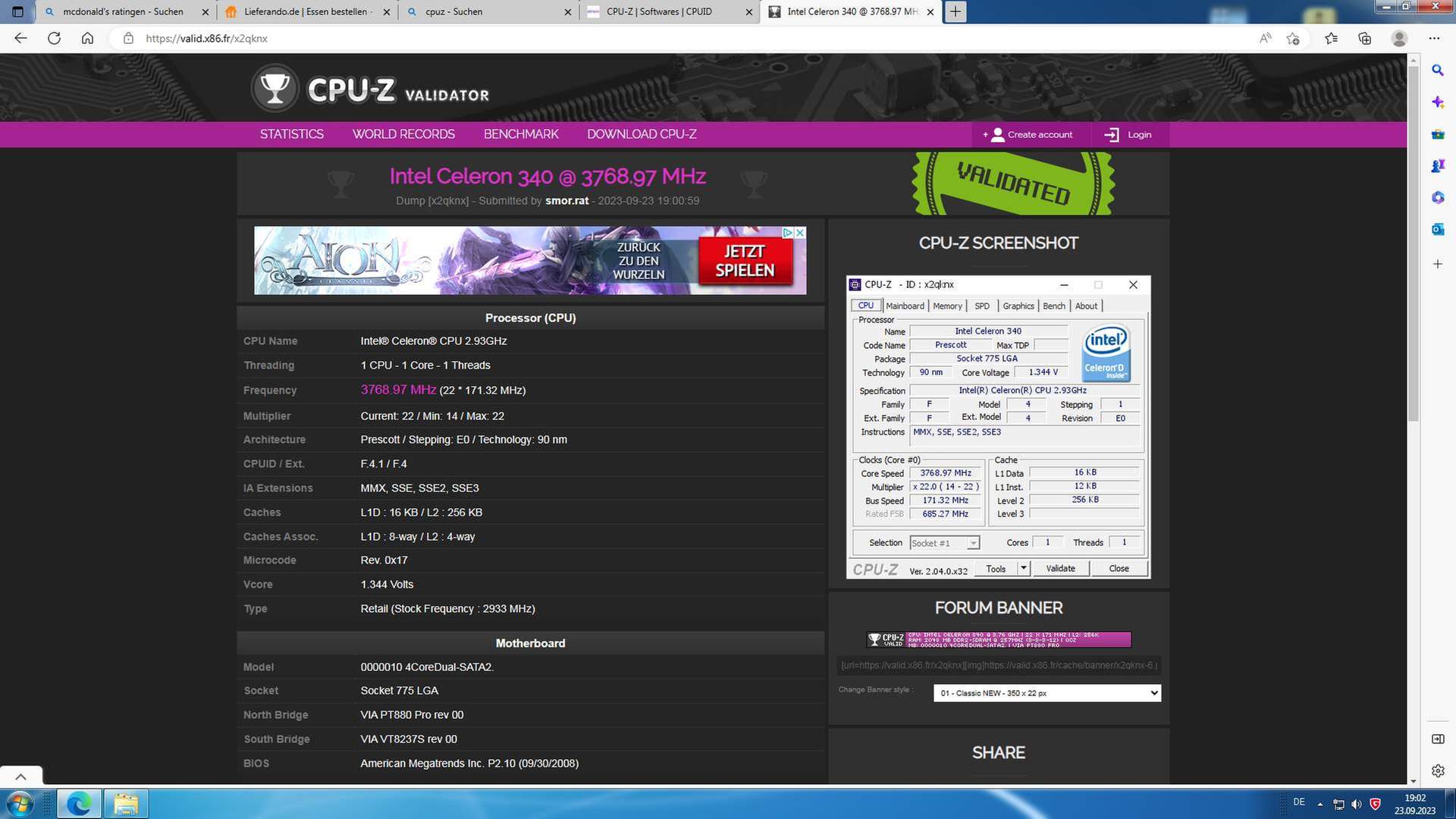
Task: Open the sidebar tools briefcase icon
Action: pos(1438,134)
